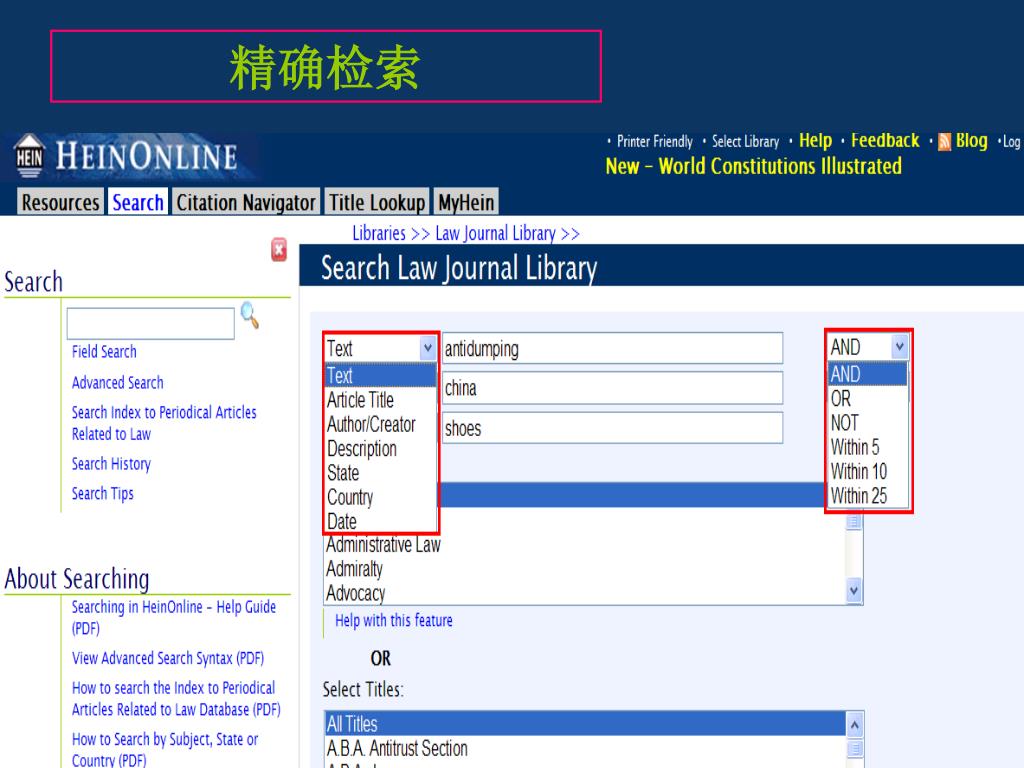Screen dimensions: 1024x768
Task: Toggle the AND operator dropdown arrow
Action: [x=899, y=346]
